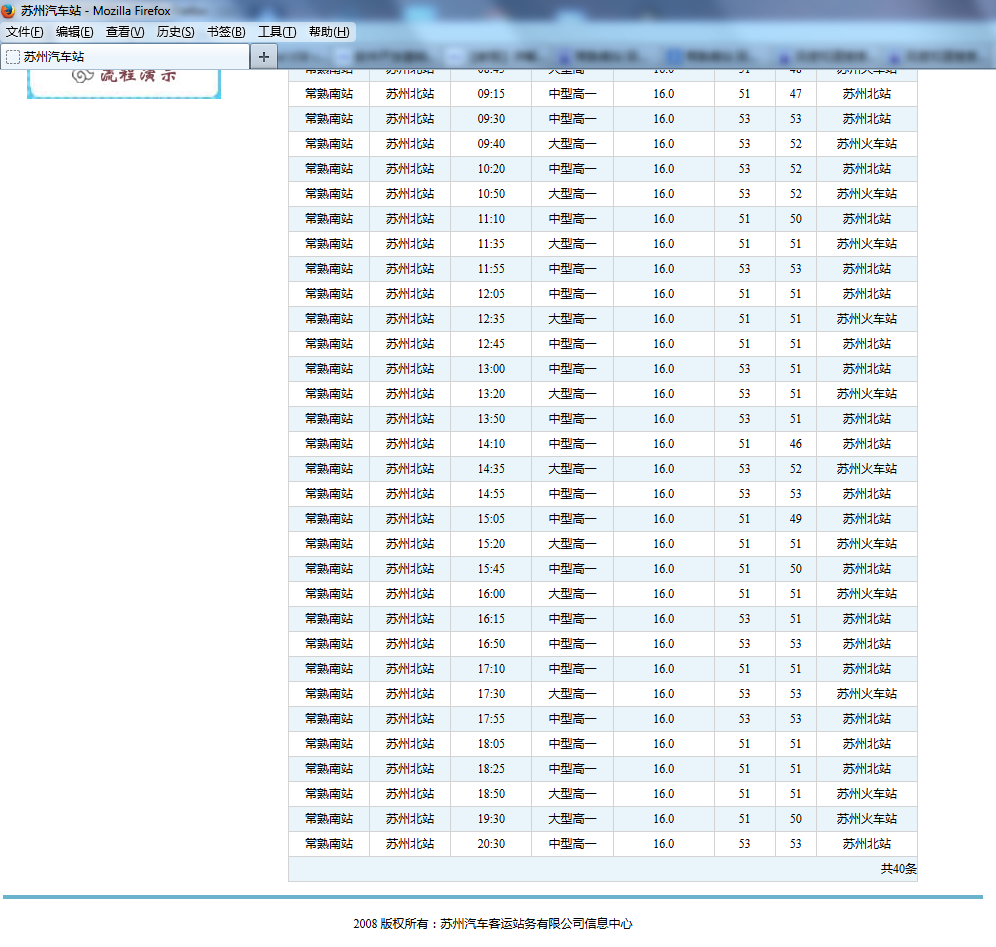The width and height of the screenshot is (996, 947).
Task: Open the 历史(S) menu
Action: click(175, 32)
